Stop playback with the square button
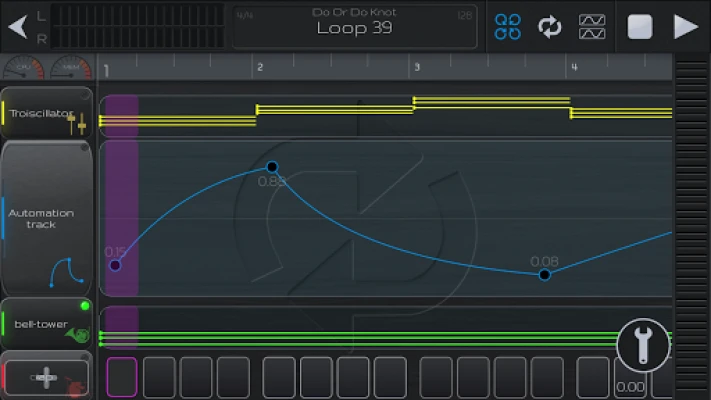711x400 pixels. click(640, 27)
